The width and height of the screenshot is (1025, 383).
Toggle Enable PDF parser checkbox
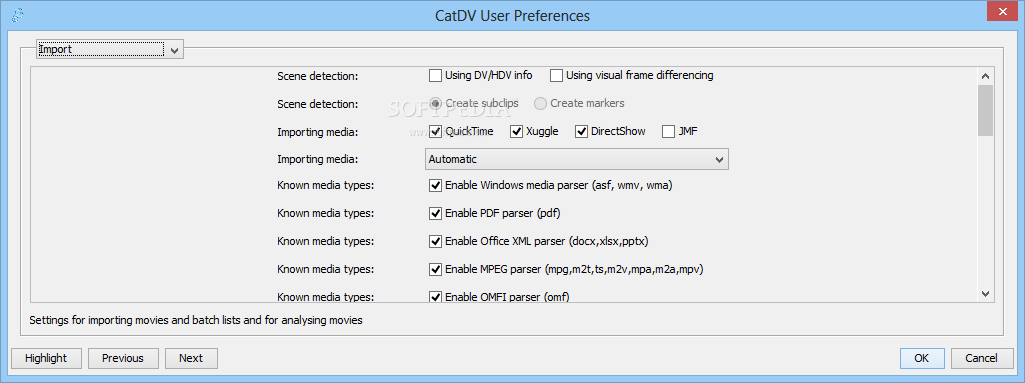[x=435, y=213]
